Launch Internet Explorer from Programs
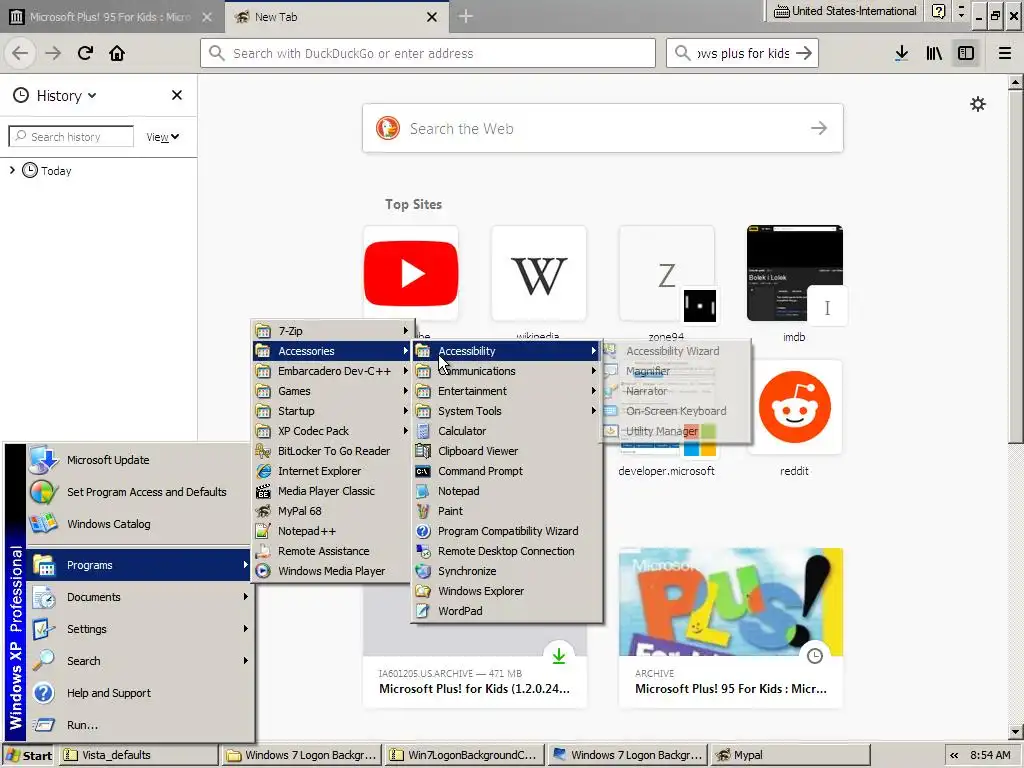This screenshot has width=1024, height=768. (x=332, y=471)
